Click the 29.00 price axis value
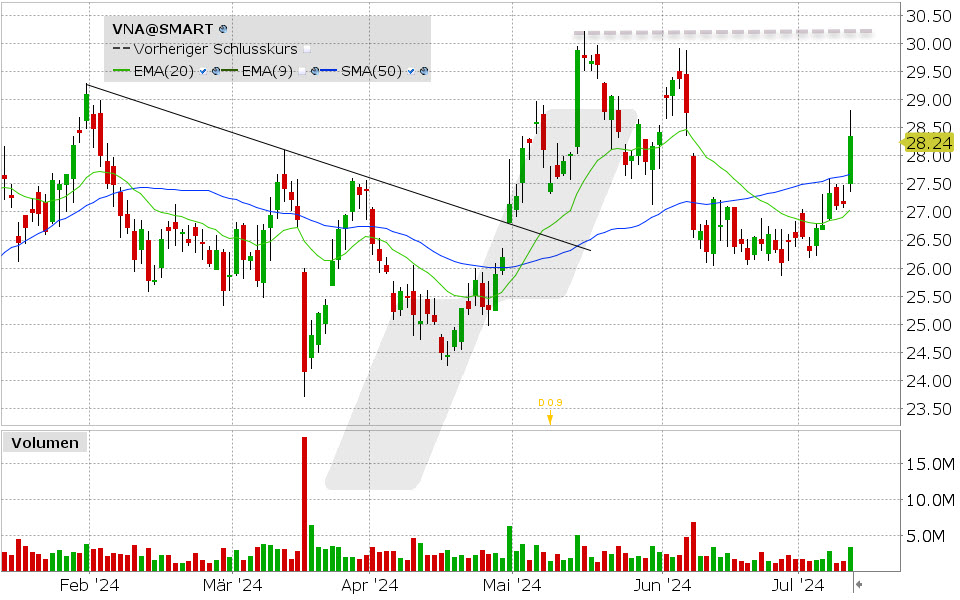The image size is (960, 600). click(929, 100)
